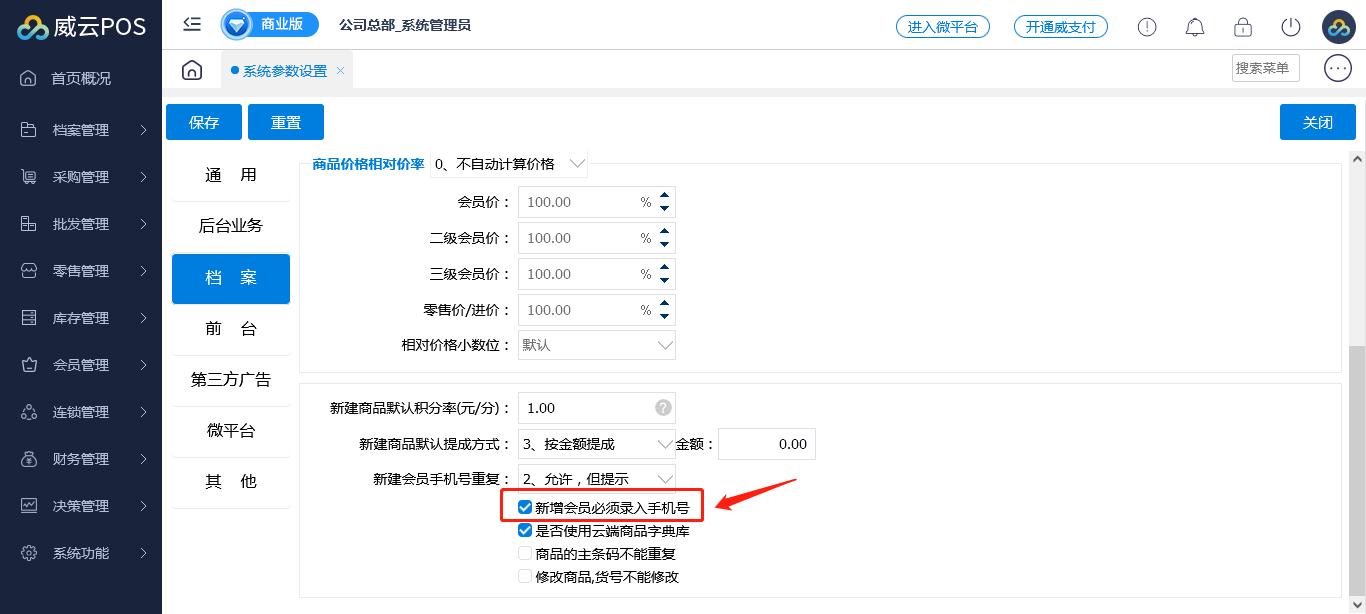
Task: Click the 保存 button
Action: pos(204,122)
